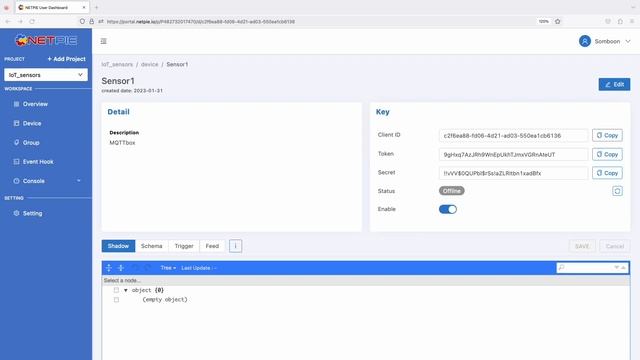The height and width of the screenshot is (360, 640).
Task: Open the IoT_sensors project dropdown
Action: pos(46,75)
